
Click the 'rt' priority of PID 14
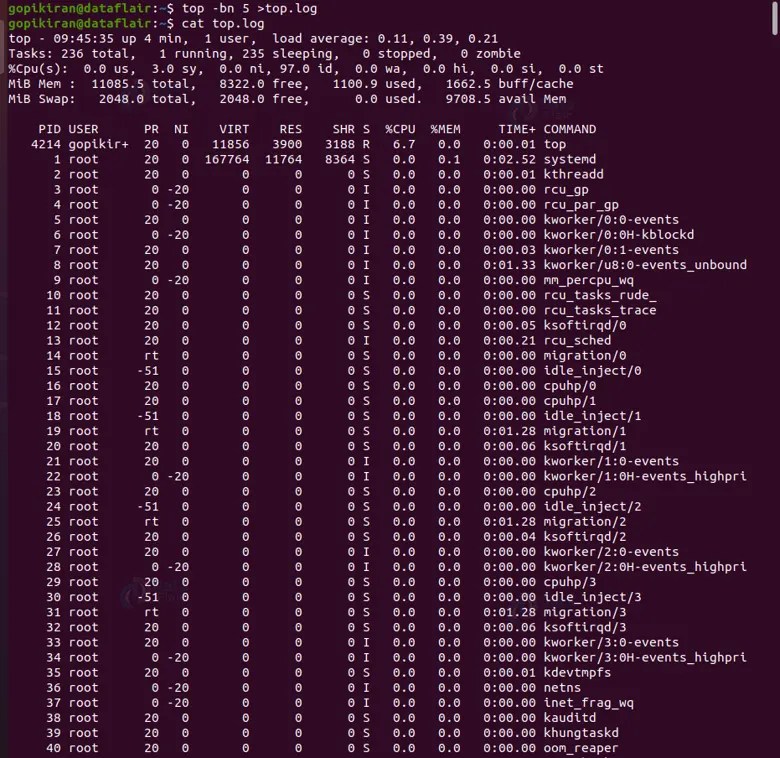click(151, 356)
